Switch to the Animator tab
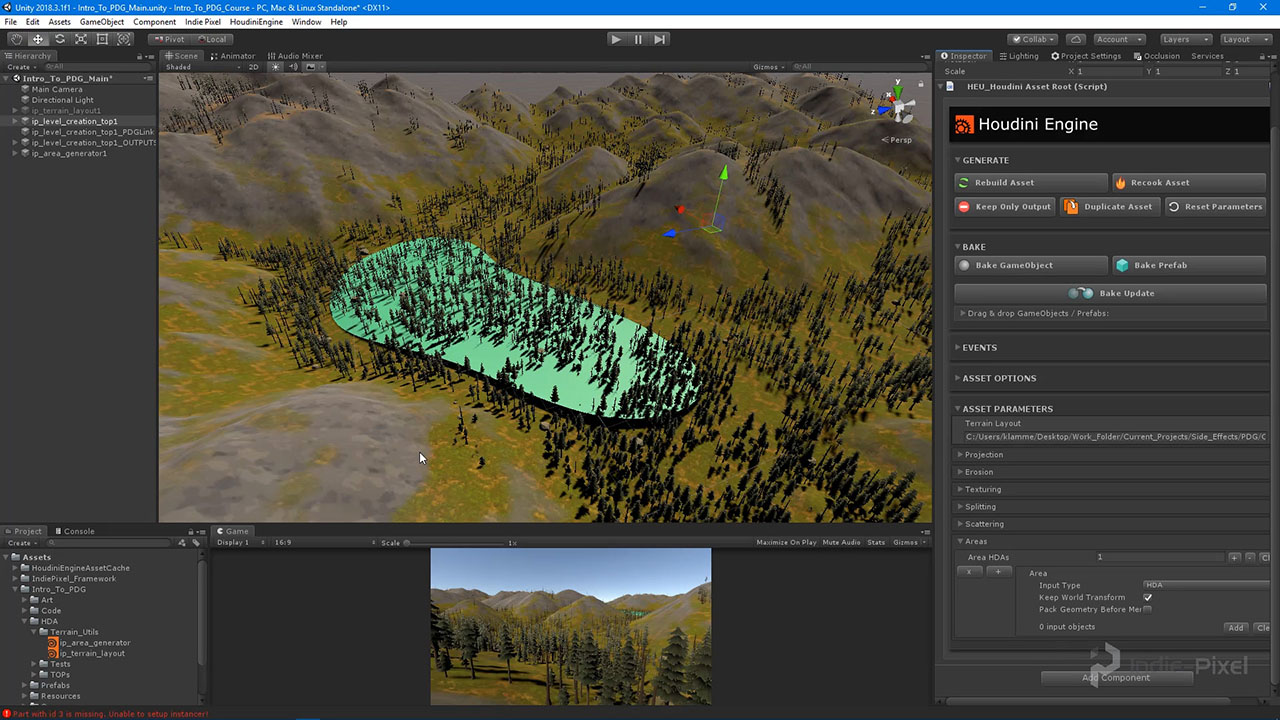1280x720 pixels. (x=233, y=56)
